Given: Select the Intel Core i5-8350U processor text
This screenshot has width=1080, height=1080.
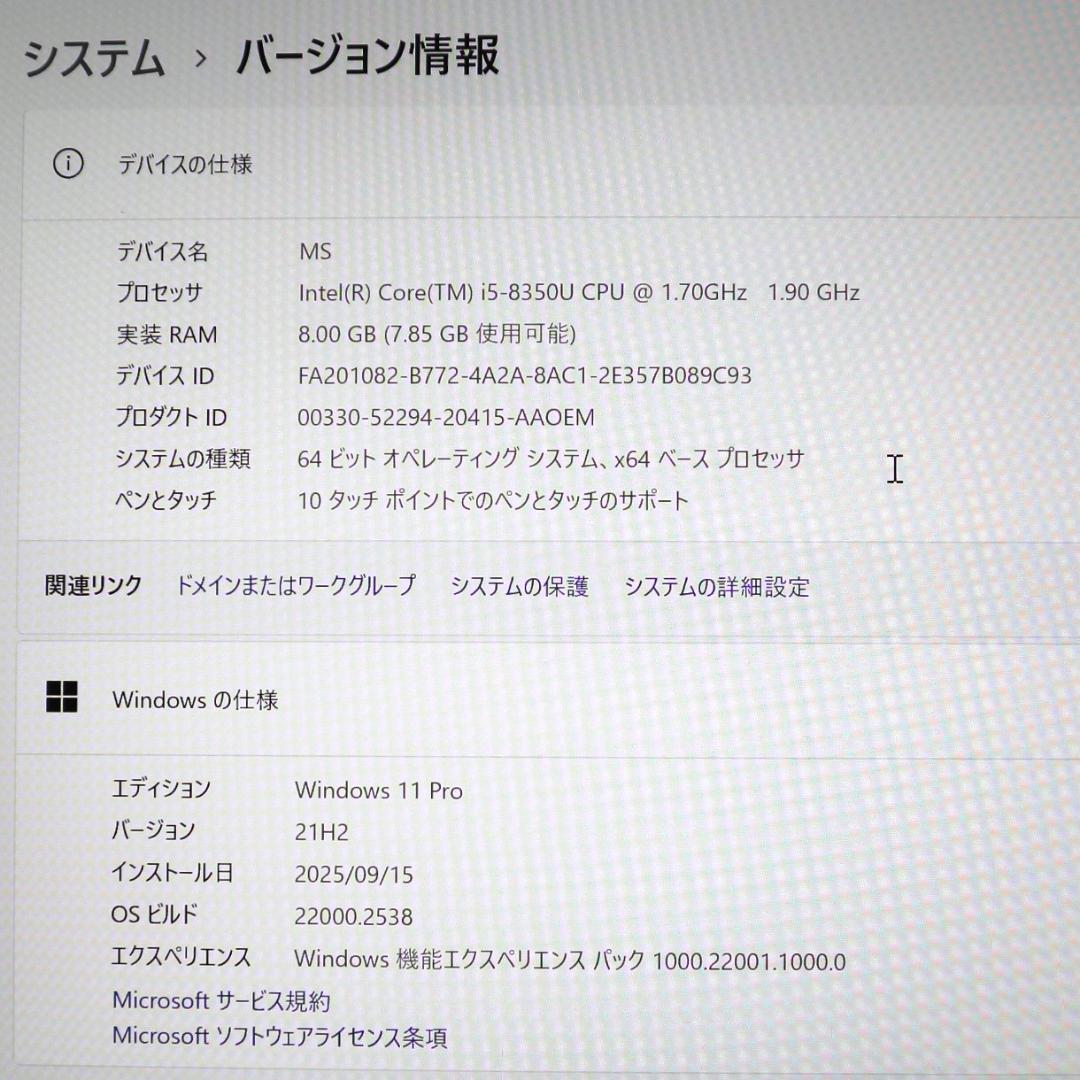Looking at the screenshot, I should (580, 293).
